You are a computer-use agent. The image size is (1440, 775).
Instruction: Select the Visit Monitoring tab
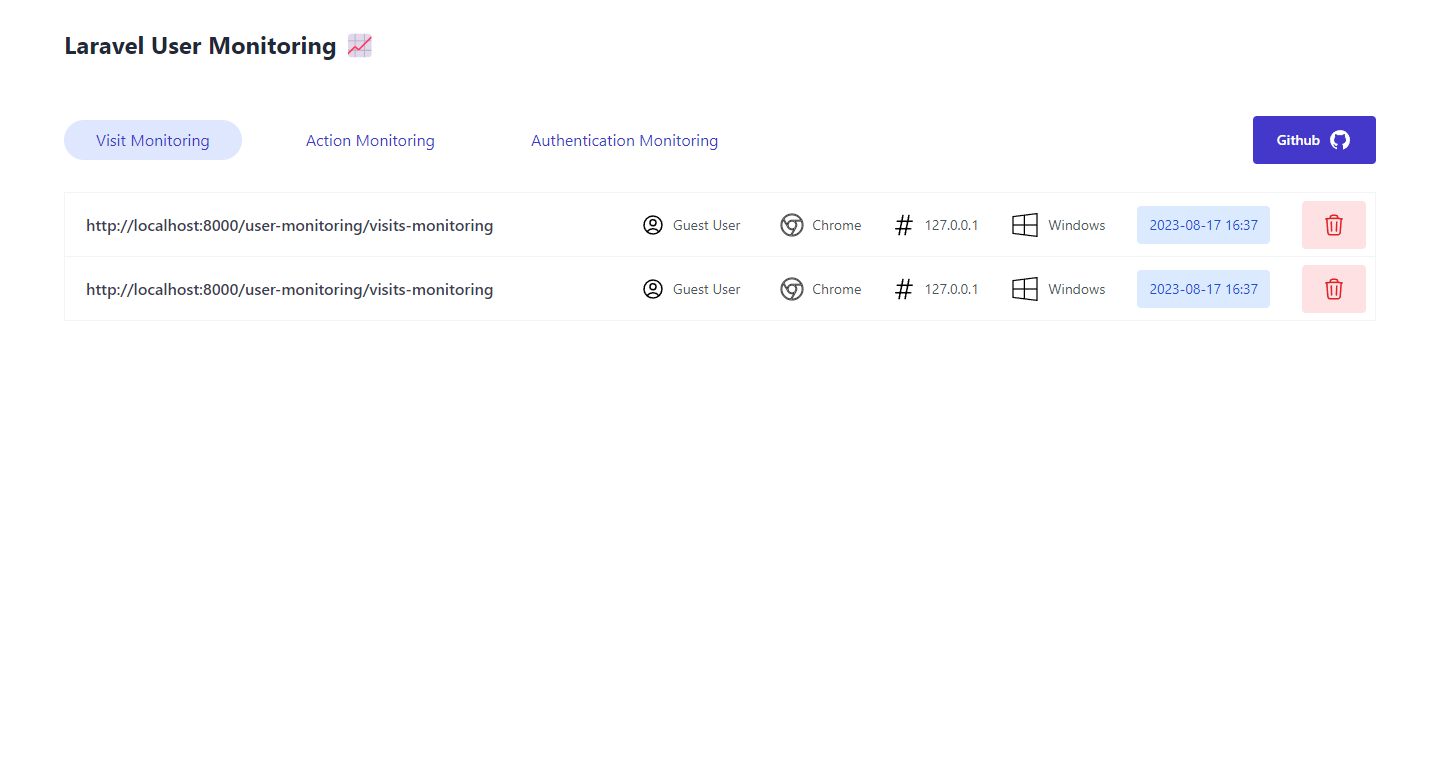(x=152, y=140)
